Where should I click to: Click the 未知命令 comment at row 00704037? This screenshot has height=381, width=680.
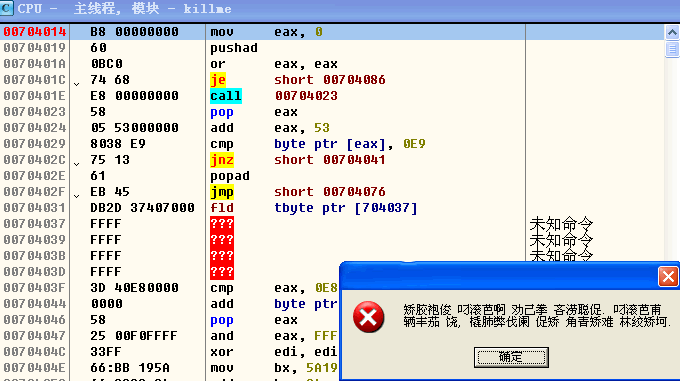(561, 225)
